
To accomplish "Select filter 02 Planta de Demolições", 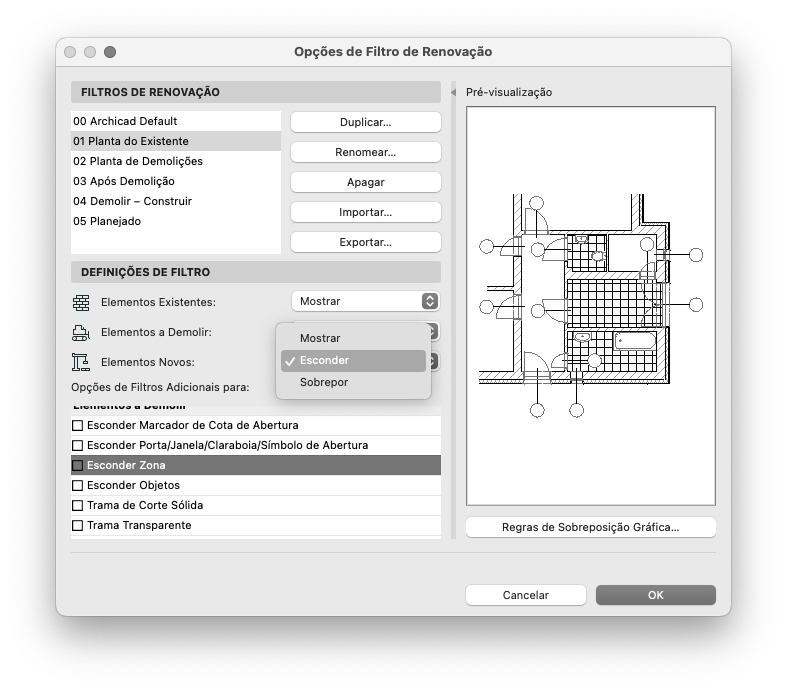I will click(x=176, y=161).
